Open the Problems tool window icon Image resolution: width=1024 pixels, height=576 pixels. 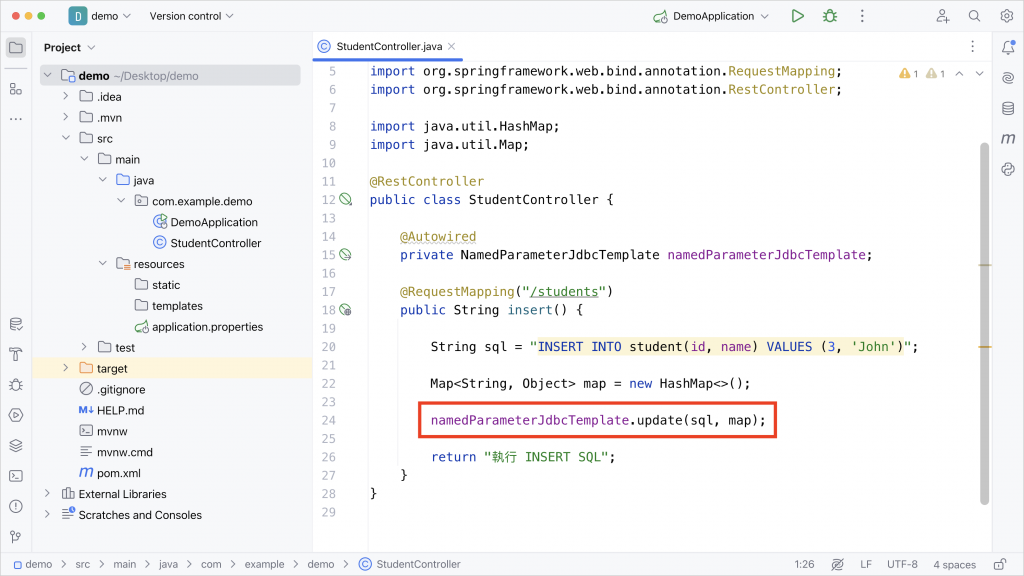pyautogui.click(x=16, y=506)
